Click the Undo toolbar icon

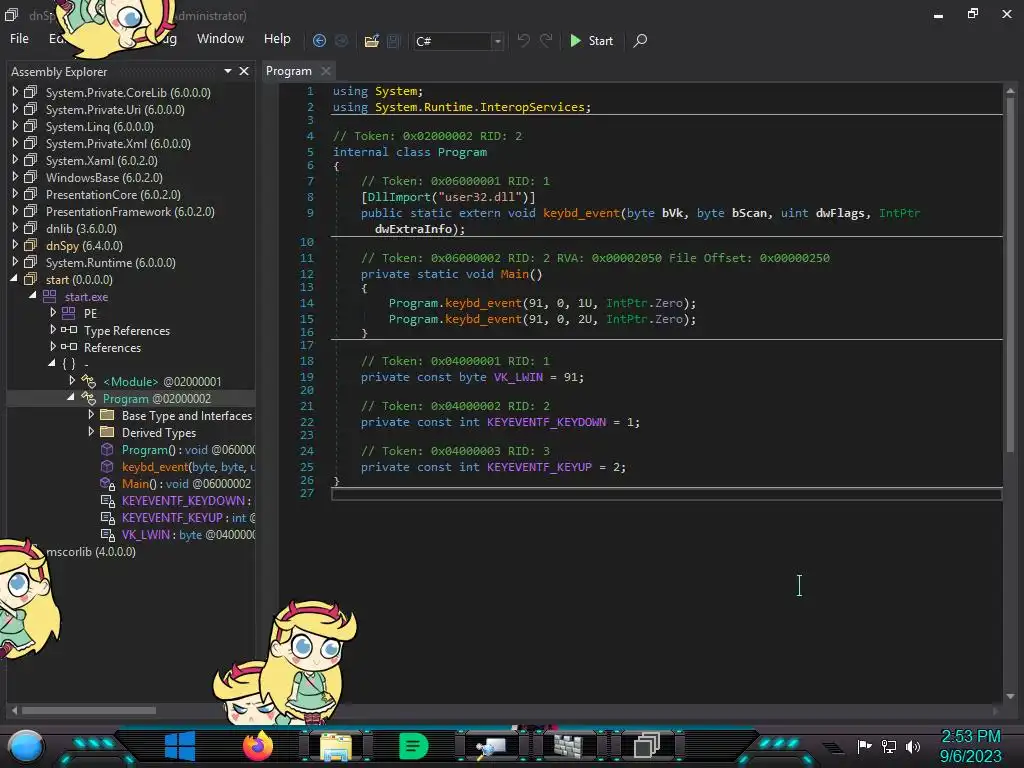523,40
